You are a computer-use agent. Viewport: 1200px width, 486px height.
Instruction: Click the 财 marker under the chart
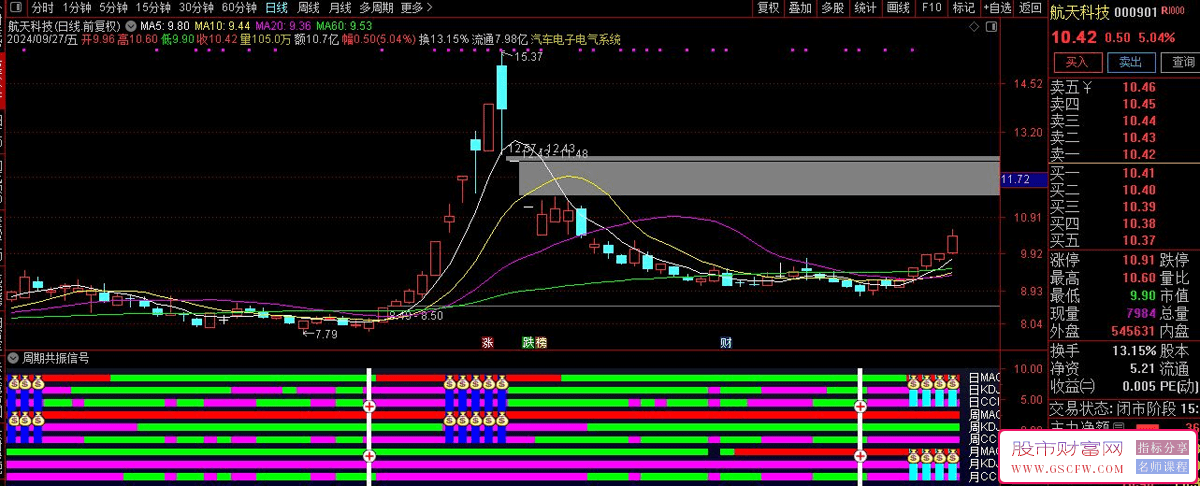tap(726, 342)
